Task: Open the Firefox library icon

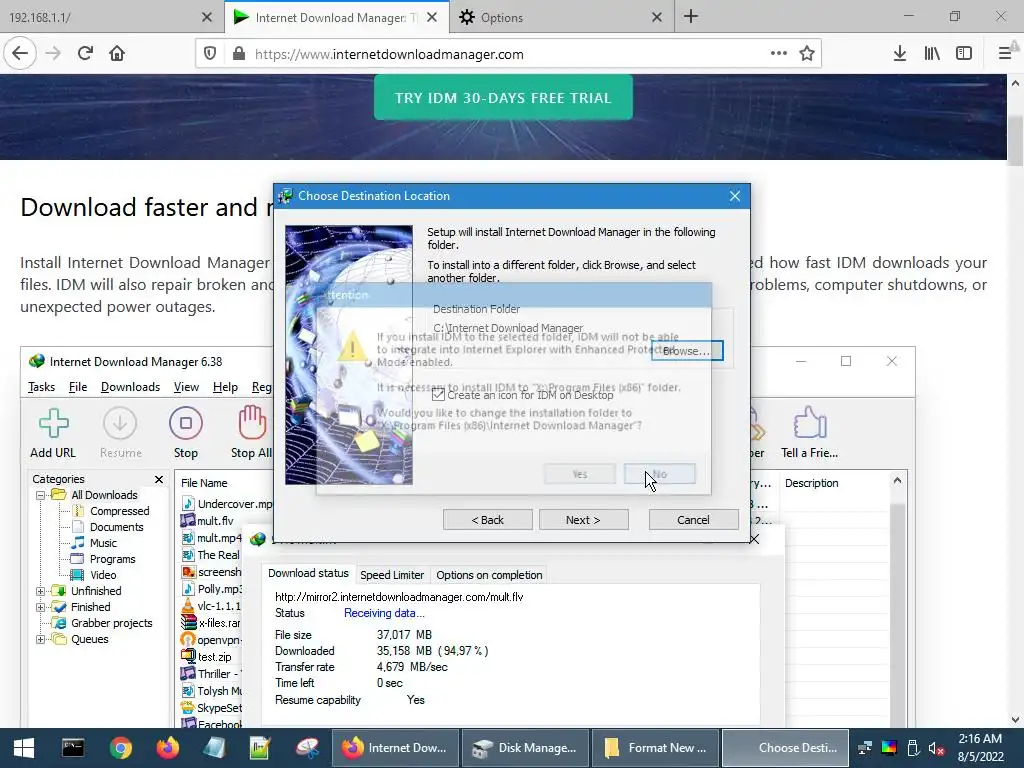Action: [932, 54]
